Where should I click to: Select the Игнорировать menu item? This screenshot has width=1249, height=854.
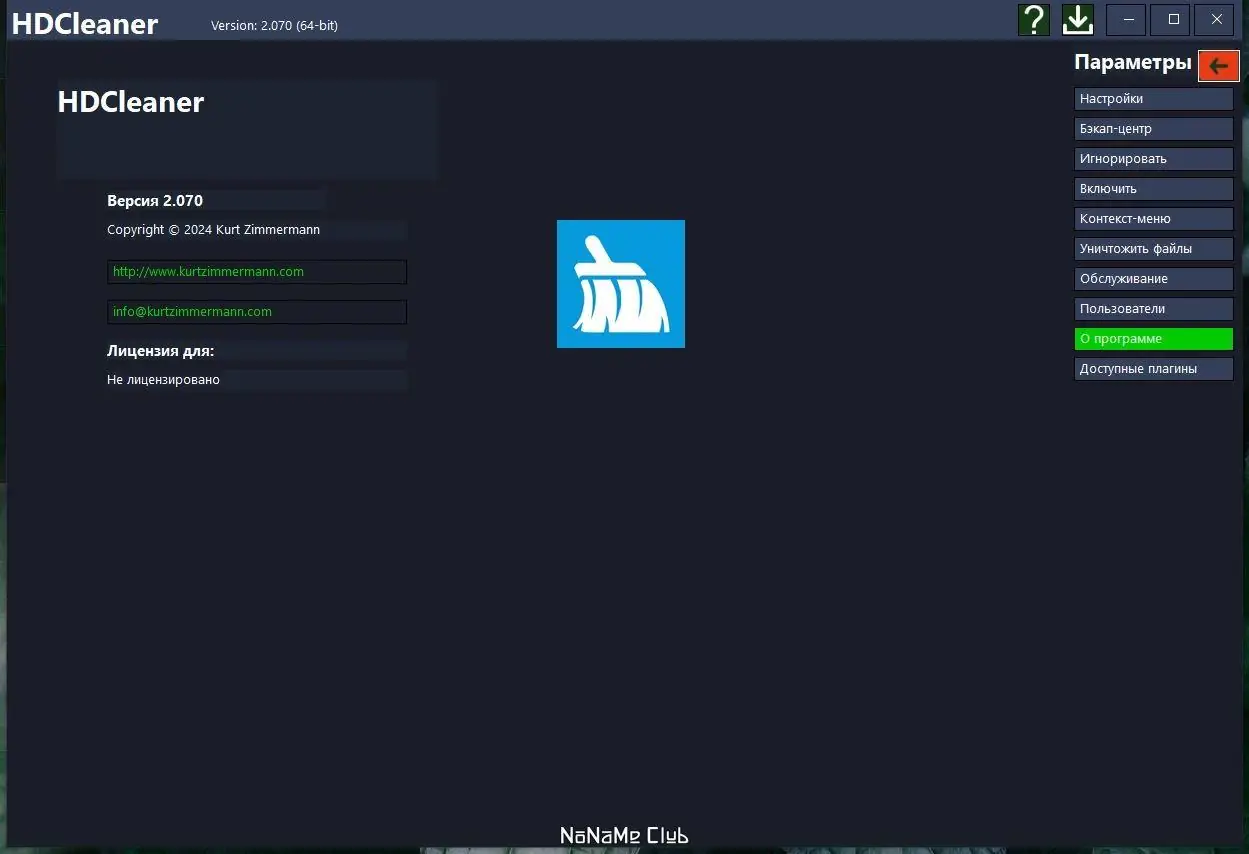tap(1154, 159)
